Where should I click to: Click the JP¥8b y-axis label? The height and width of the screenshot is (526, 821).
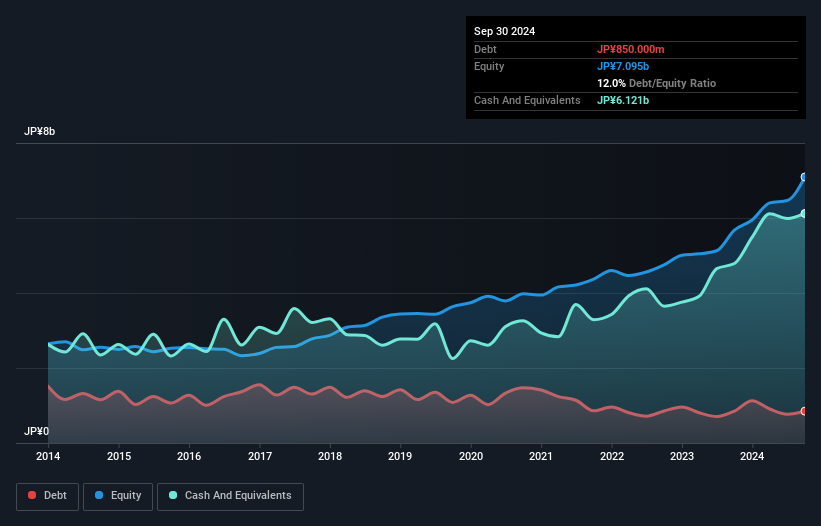point(39,131)
